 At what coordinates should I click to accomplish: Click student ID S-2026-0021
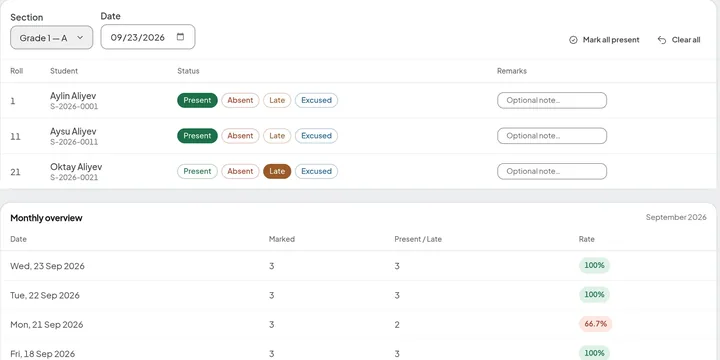[74, 177]
